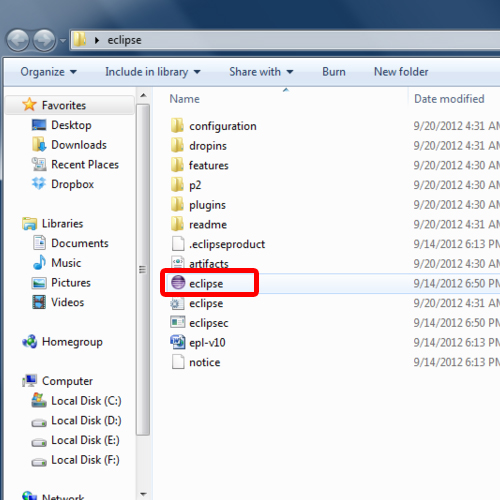Open the Share with dropdown

tap(261, 72)
